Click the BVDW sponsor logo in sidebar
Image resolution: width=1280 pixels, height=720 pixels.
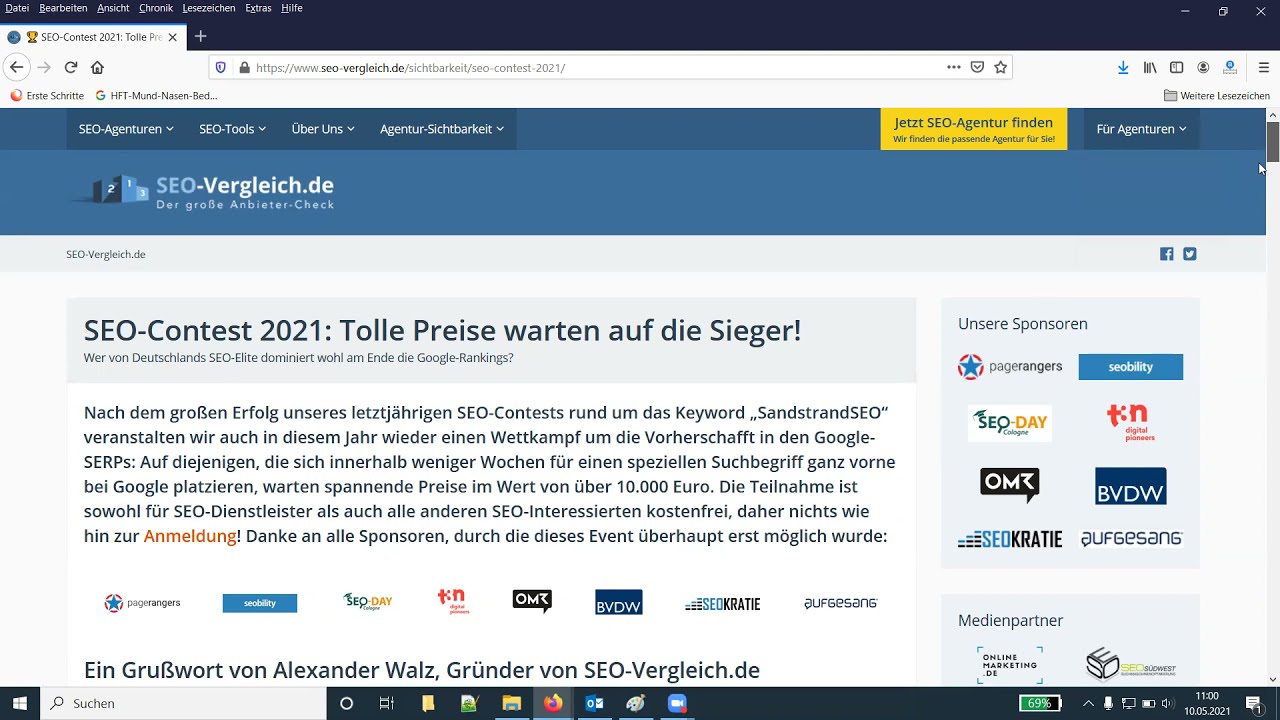(1130, 486)
